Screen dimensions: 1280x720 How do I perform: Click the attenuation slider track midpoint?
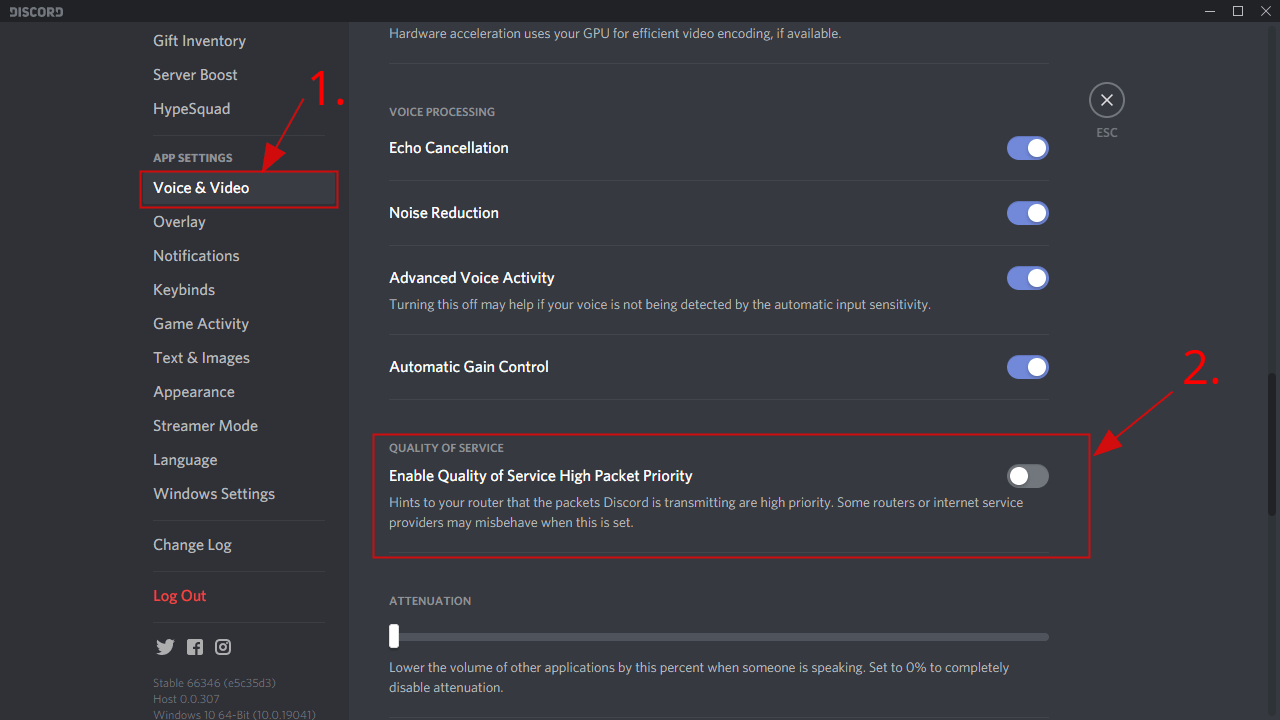(719, 636)
